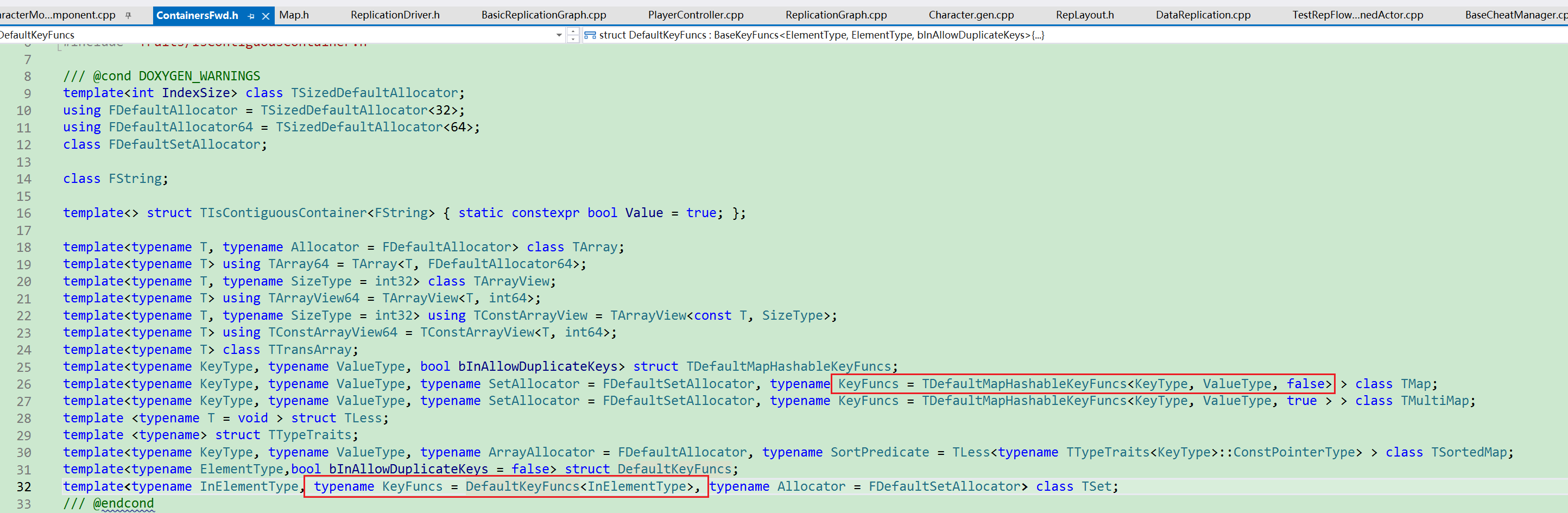
Task: Click "static constexpr bool Value = true;"
Action: [x=590, y=213]
